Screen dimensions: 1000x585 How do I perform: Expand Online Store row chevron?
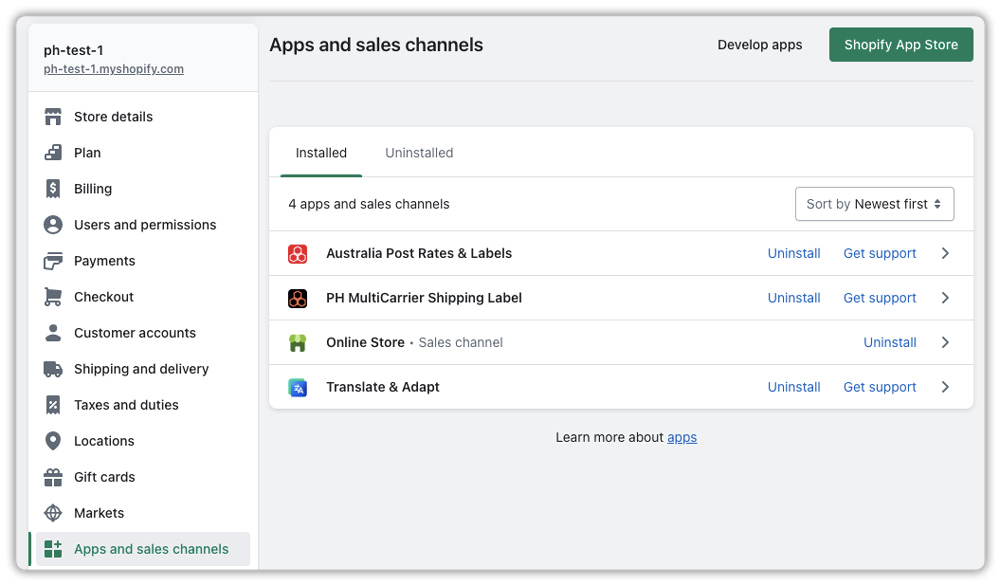[945, 343]
